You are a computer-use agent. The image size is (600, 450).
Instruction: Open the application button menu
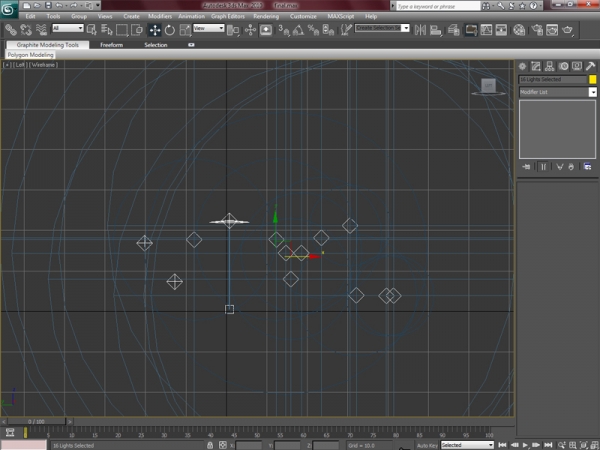pyautogui.click(x=8, y=9)
